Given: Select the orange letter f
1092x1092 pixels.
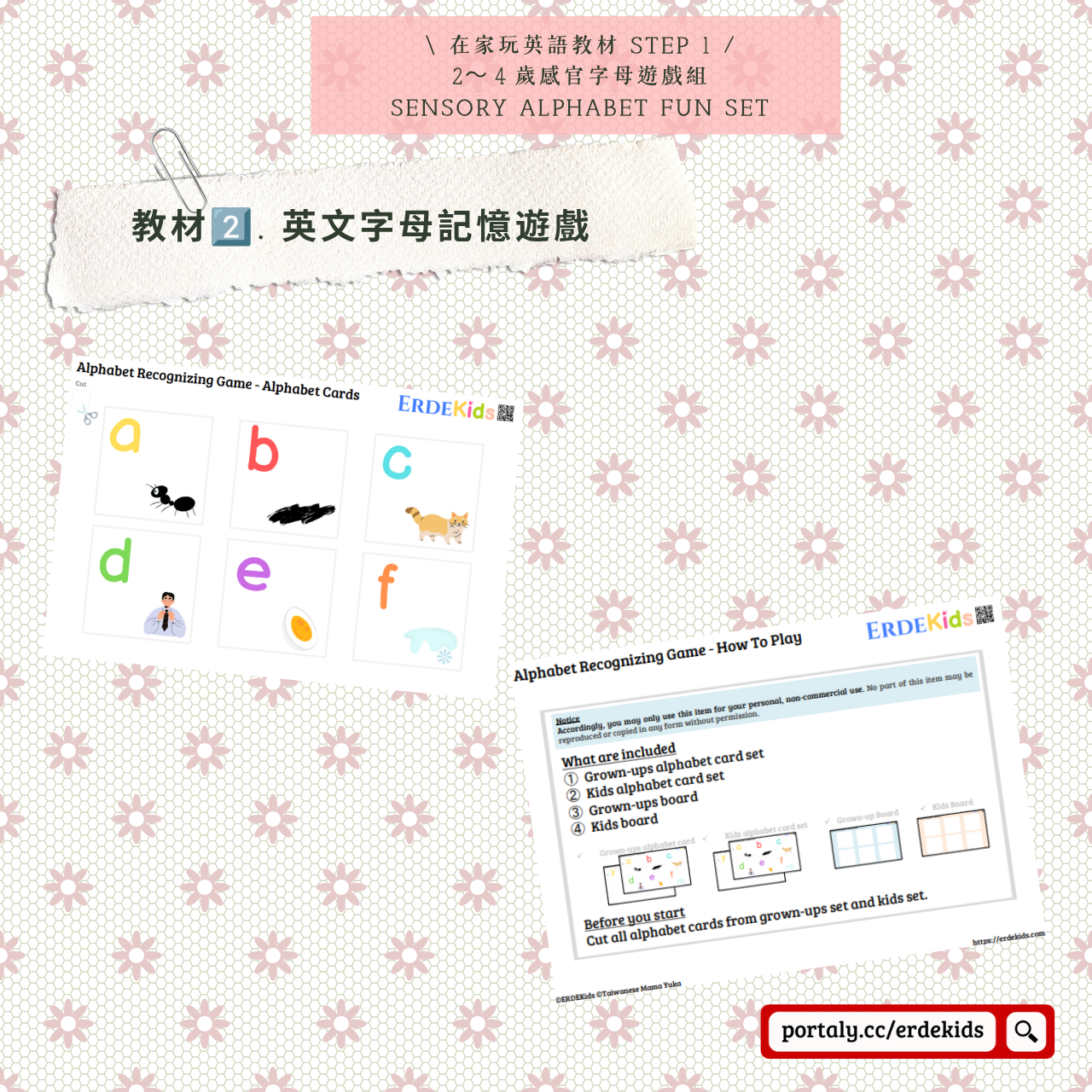Looking at the screenshot, I should [386, 586].
